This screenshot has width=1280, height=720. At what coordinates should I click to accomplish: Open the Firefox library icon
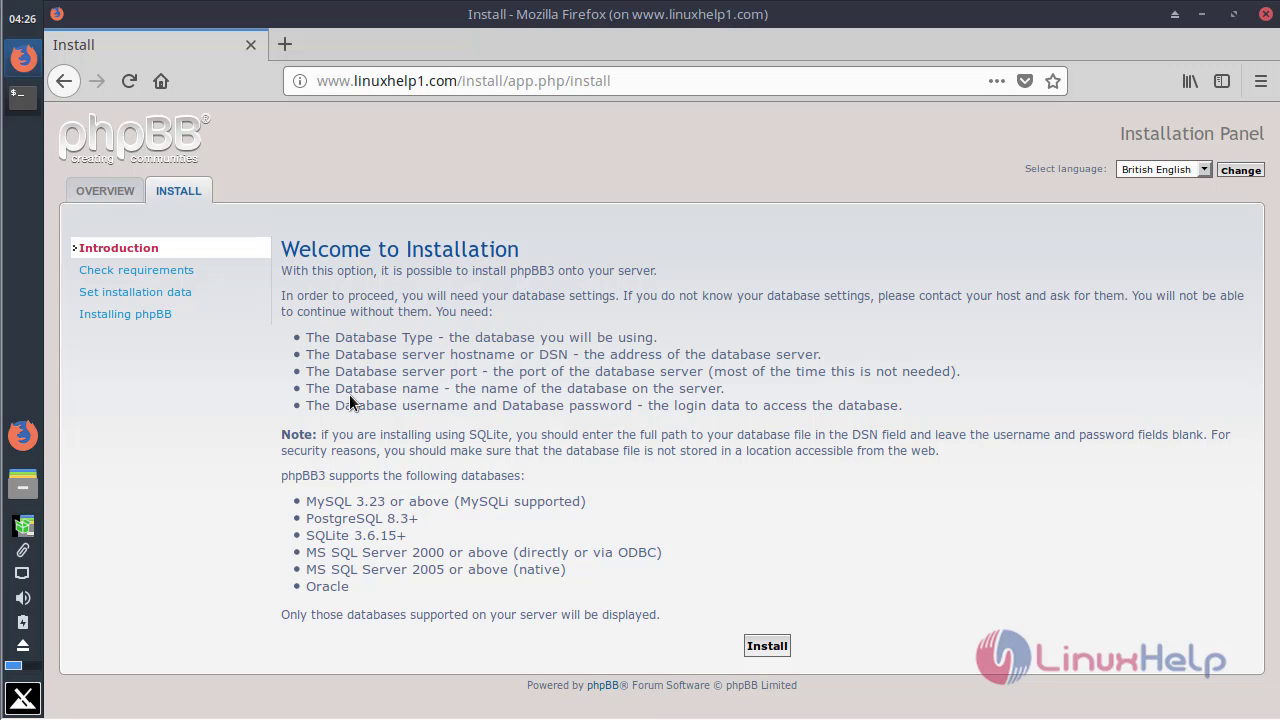click(1190, 81)
